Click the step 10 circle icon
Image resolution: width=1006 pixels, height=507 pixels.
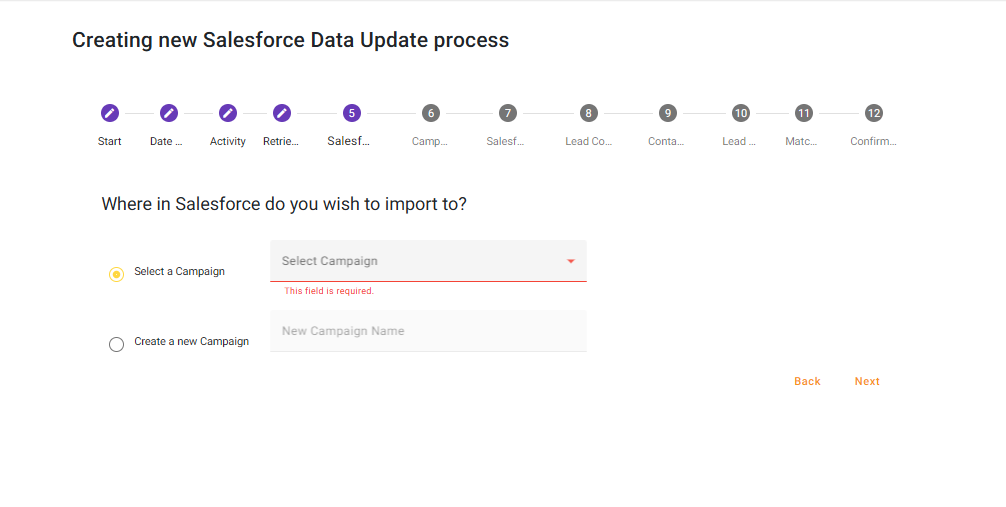[x=740, y=113]
